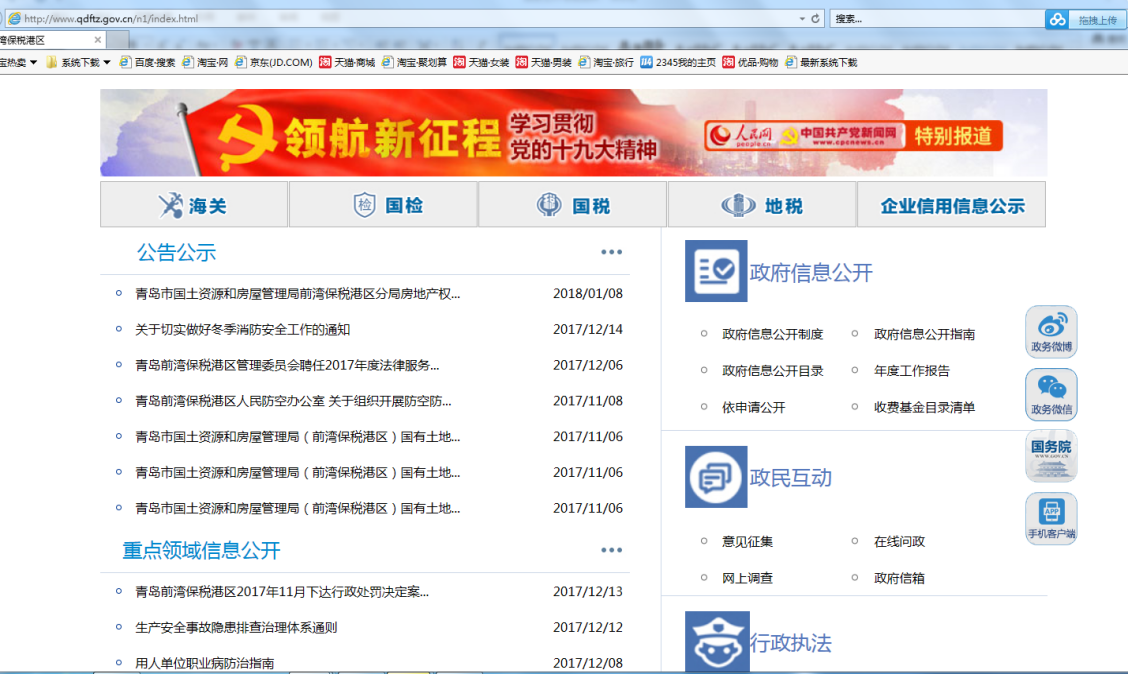The height and width of the screenshot is (674, 1128).
Task: Click the 国务院 State Council icon
Action: pos(1051,456)
